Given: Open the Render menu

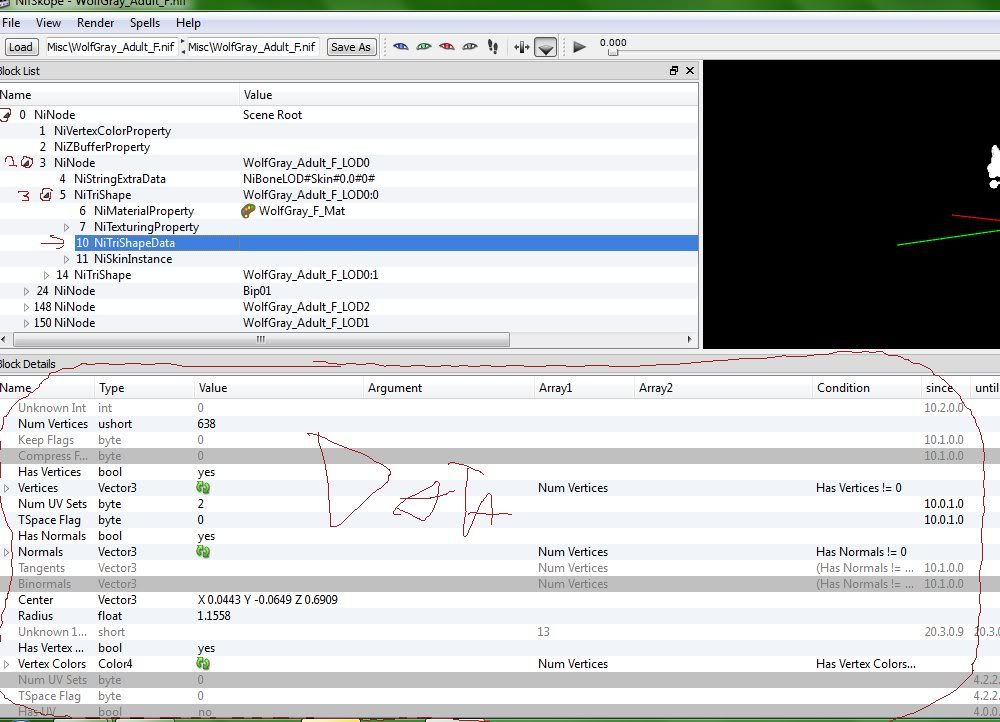Looking at the screenshot, I should tap(95, 23).
